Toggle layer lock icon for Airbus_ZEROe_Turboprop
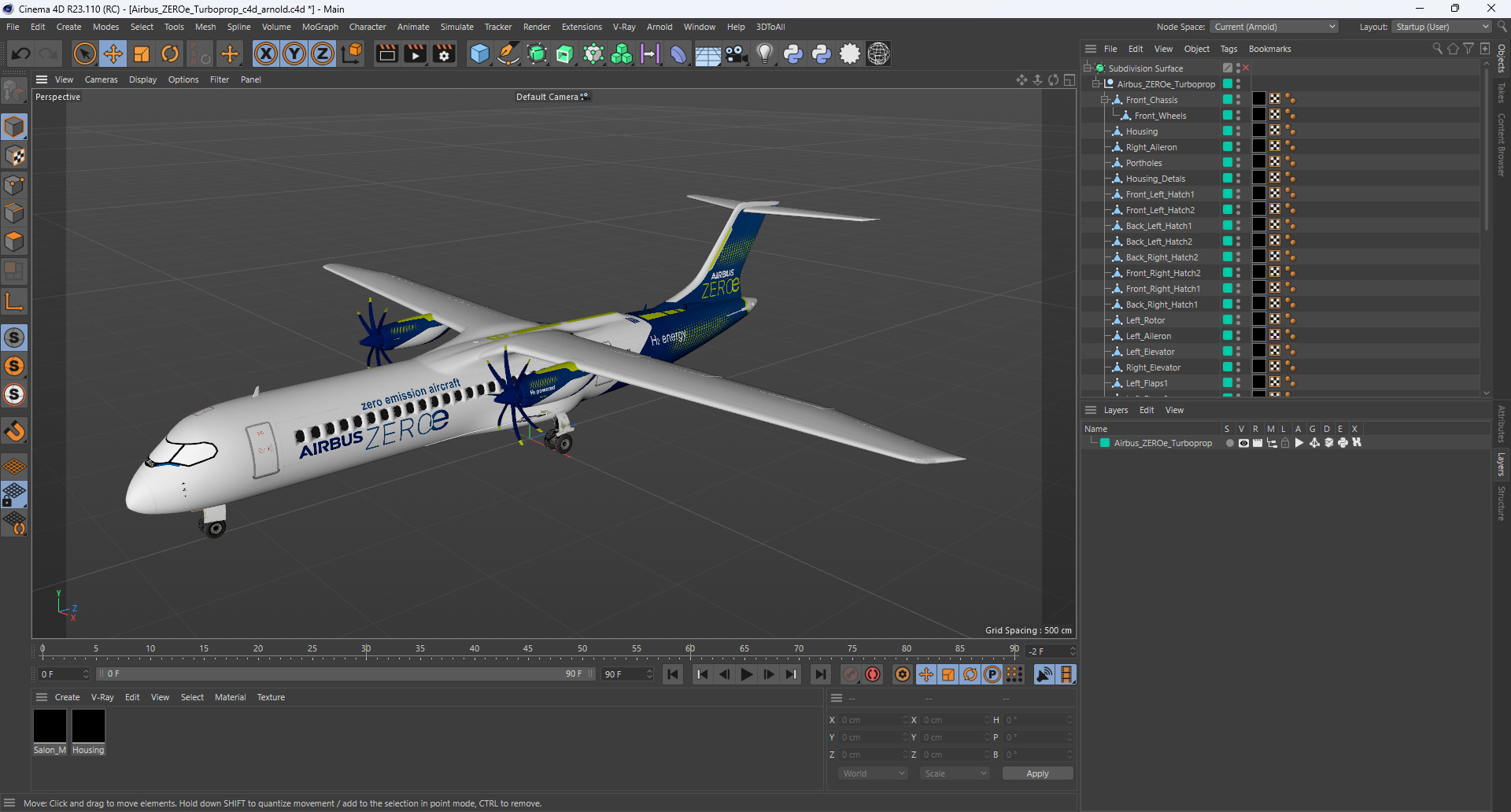This screenshot has width=1511, height=812. pos(1285,443)
